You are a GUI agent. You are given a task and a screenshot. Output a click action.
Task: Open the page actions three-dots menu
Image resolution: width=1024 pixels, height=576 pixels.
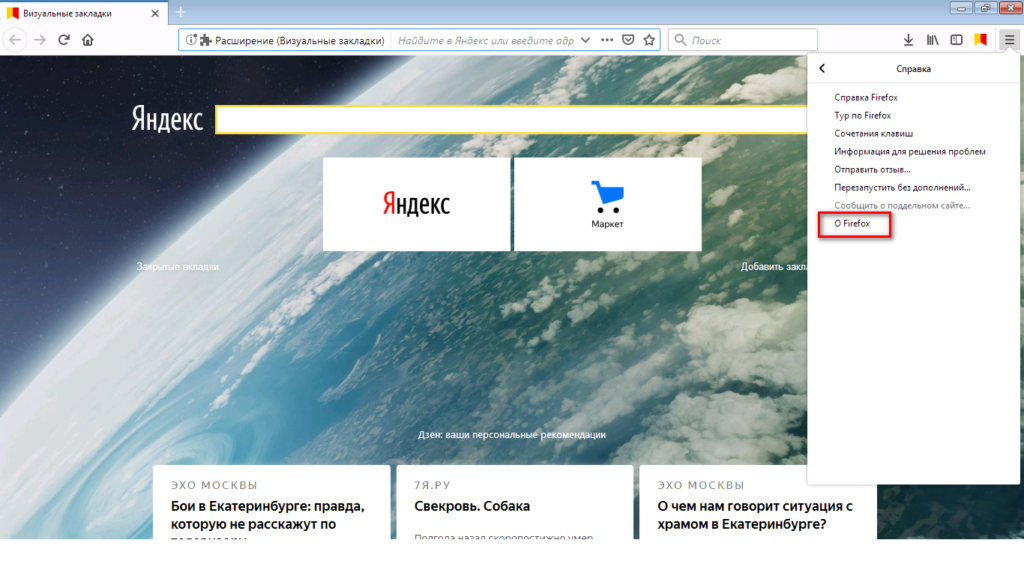tap(607, 40)
